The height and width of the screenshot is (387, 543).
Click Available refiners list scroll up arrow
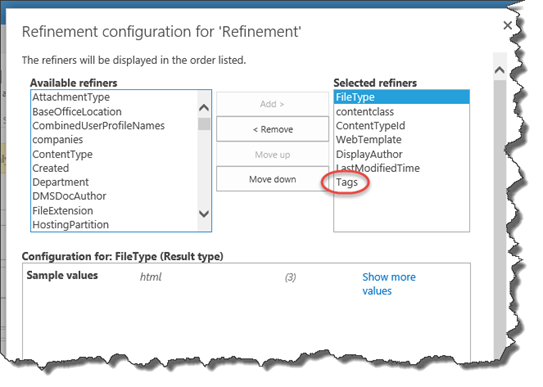(204, 108)
